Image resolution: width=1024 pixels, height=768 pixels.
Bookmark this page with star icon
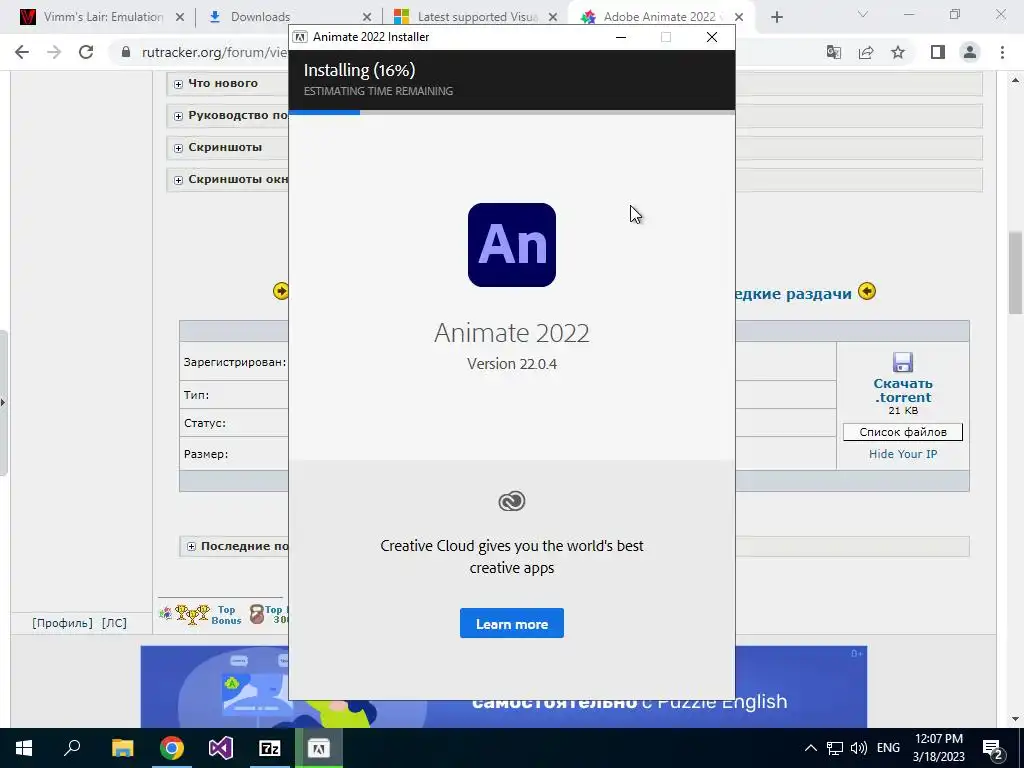click(x=898, y=52)
